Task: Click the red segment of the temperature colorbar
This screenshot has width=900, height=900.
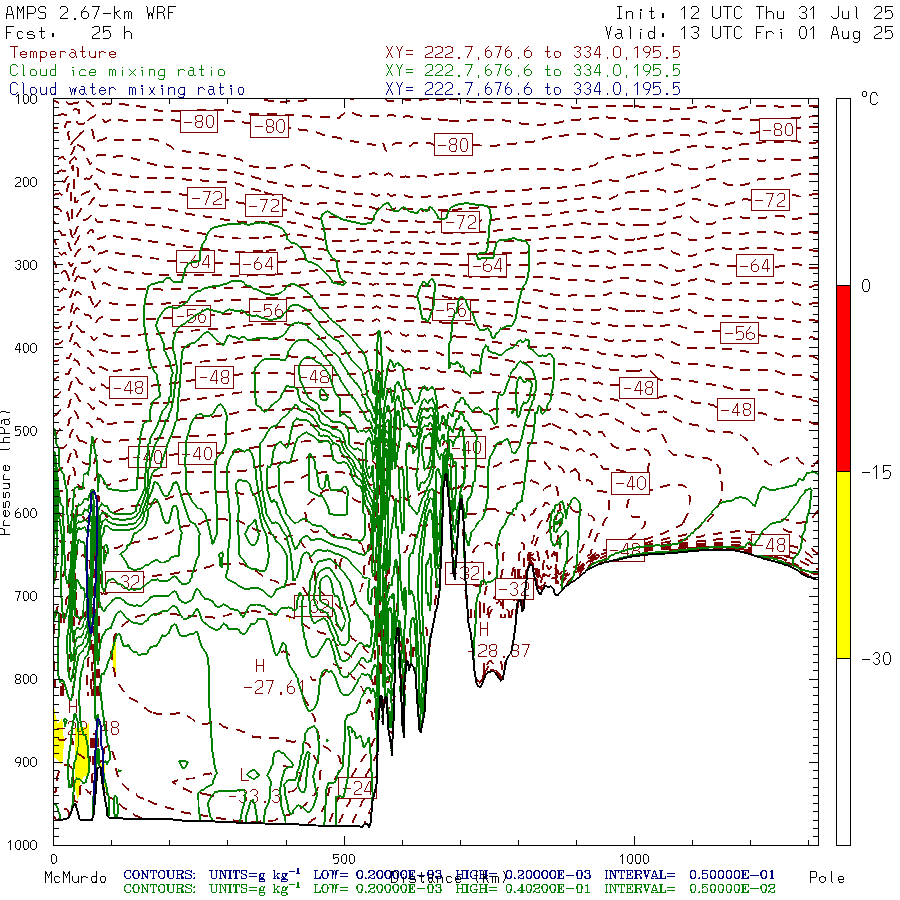Action: pos(843,378)
